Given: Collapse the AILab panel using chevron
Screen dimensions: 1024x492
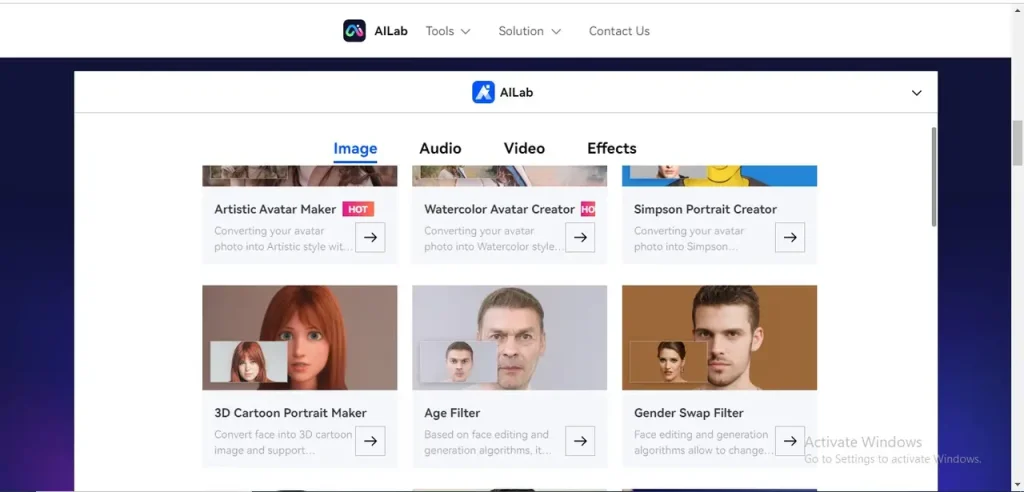Looking at the screenshot, I should pos(917,93).
